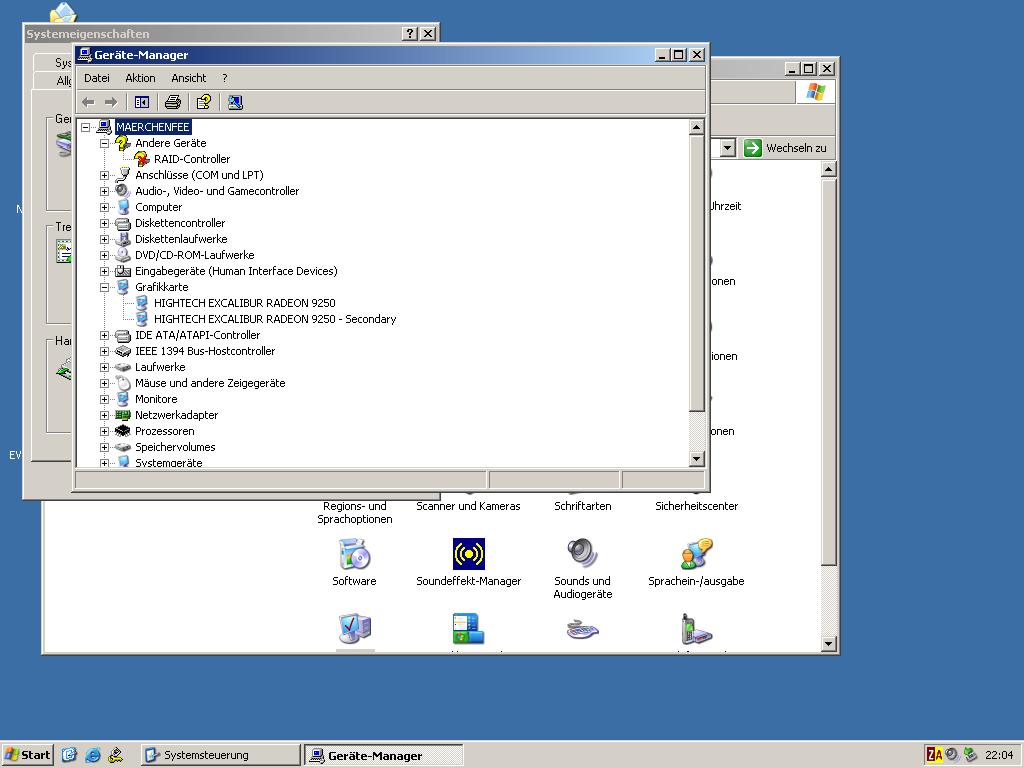Click the Eingabegeräte HID icon
The width and height of the screenshot is (1024, 768).
click(x=123, y=271)
